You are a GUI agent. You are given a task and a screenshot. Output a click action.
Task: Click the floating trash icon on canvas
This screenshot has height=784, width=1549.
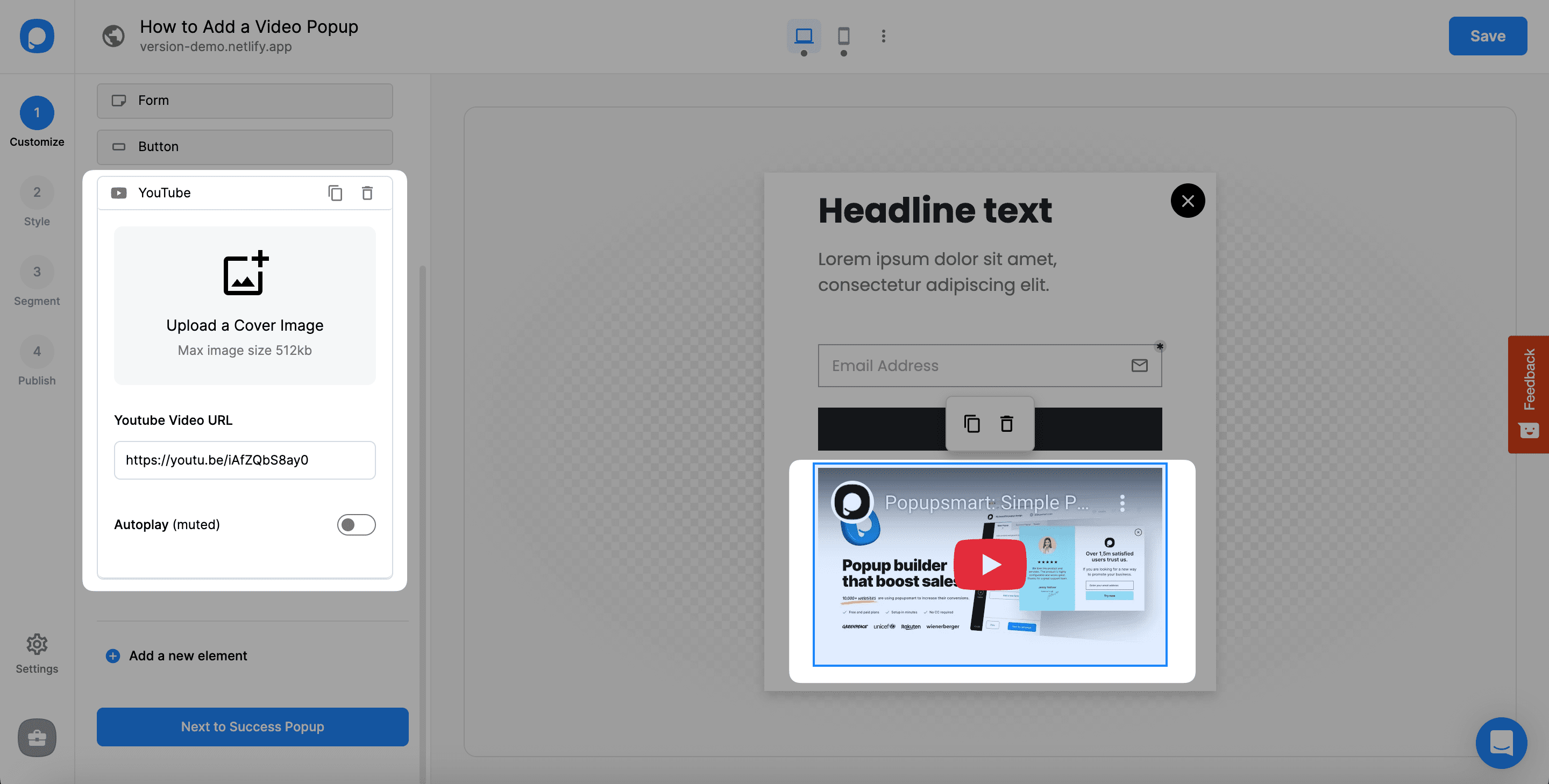coord(1007,424)
